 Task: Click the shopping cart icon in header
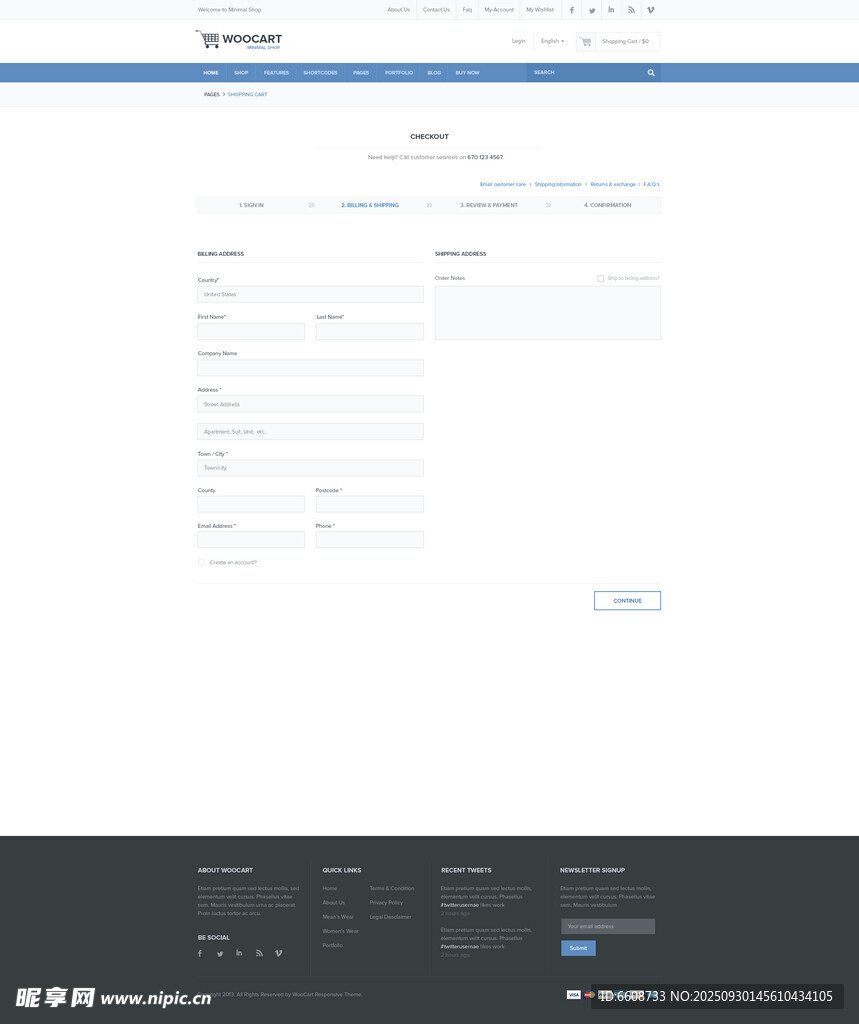[x=586, y=42]
